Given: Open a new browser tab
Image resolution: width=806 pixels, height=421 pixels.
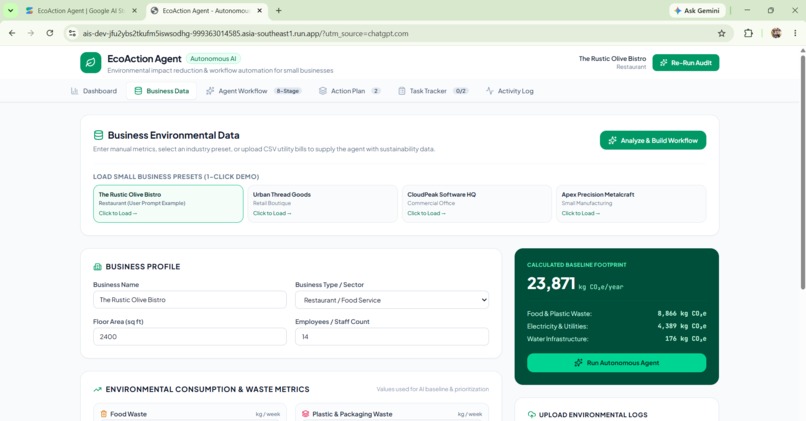Looking at the screenshot, I should (279, 10).
